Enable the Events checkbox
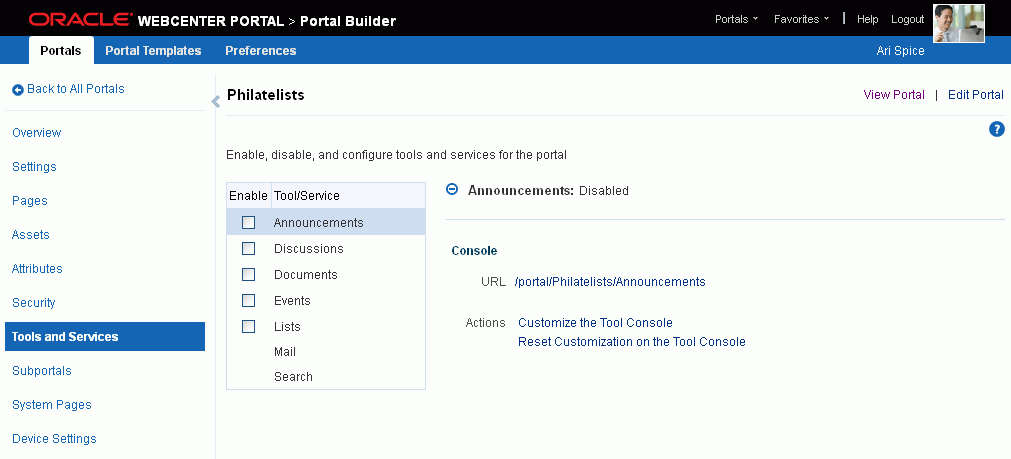Viewport: 1011px width, 459px height. pyautogui.click(x=248, y=300)
